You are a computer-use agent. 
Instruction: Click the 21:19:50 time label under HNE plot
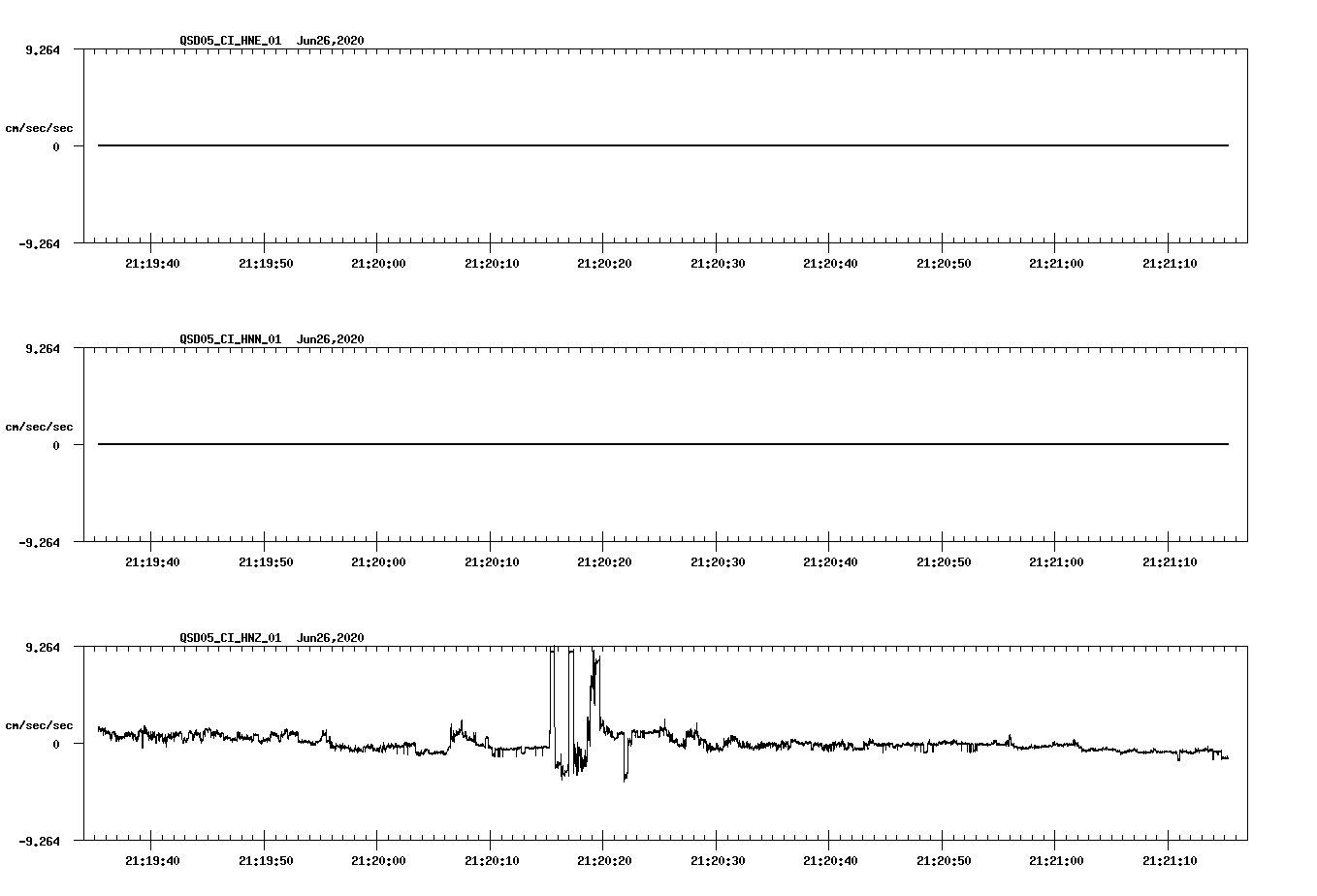pyautogui.click(x=266, y=264)
